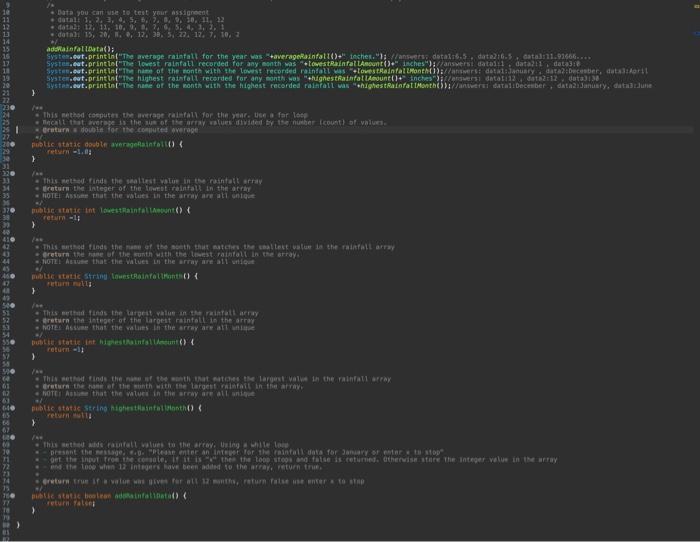Fold the addRainfallData method at line 76

(x=12, y=496)
